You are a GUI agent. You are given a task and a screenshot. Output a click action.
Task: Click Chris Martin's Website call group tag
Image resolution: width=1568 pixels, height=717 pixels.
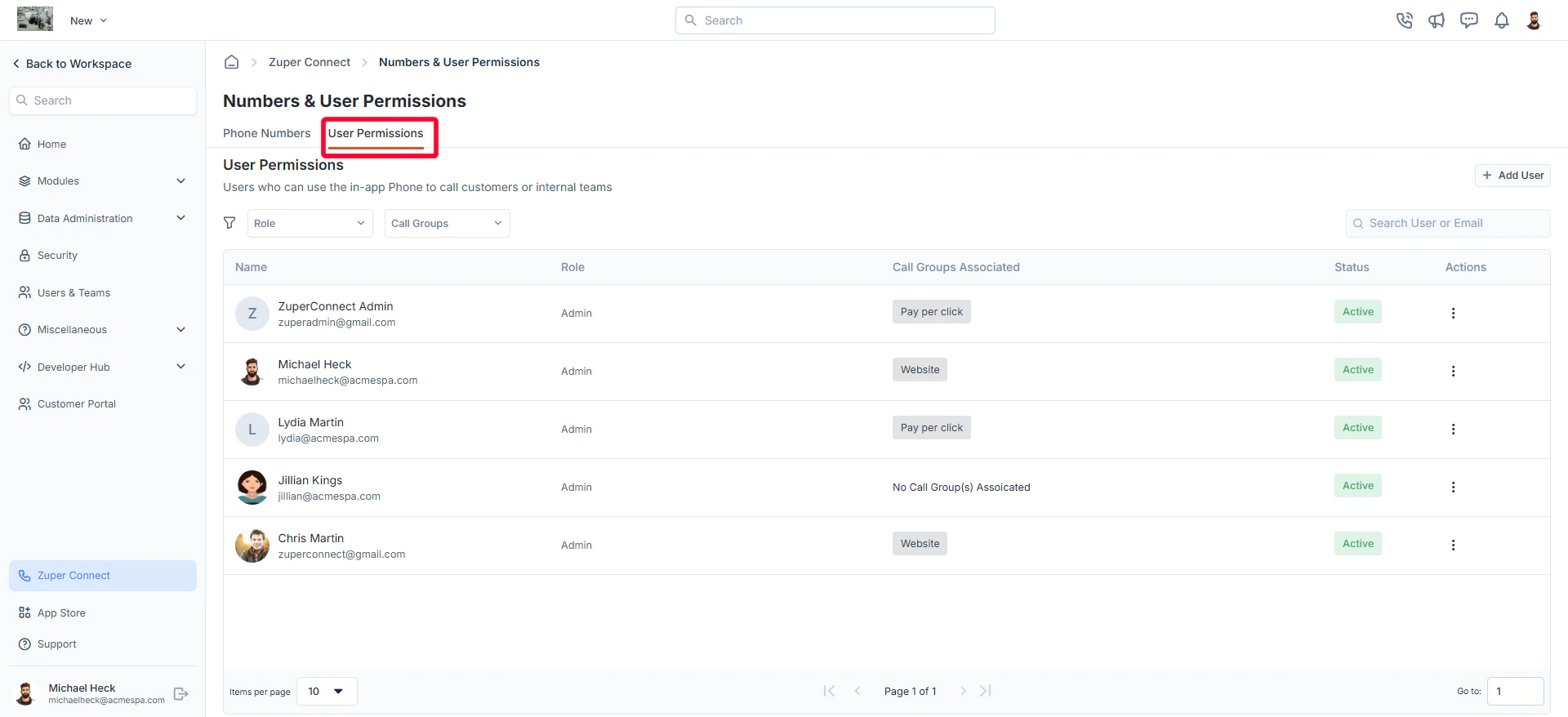(920, 544)
